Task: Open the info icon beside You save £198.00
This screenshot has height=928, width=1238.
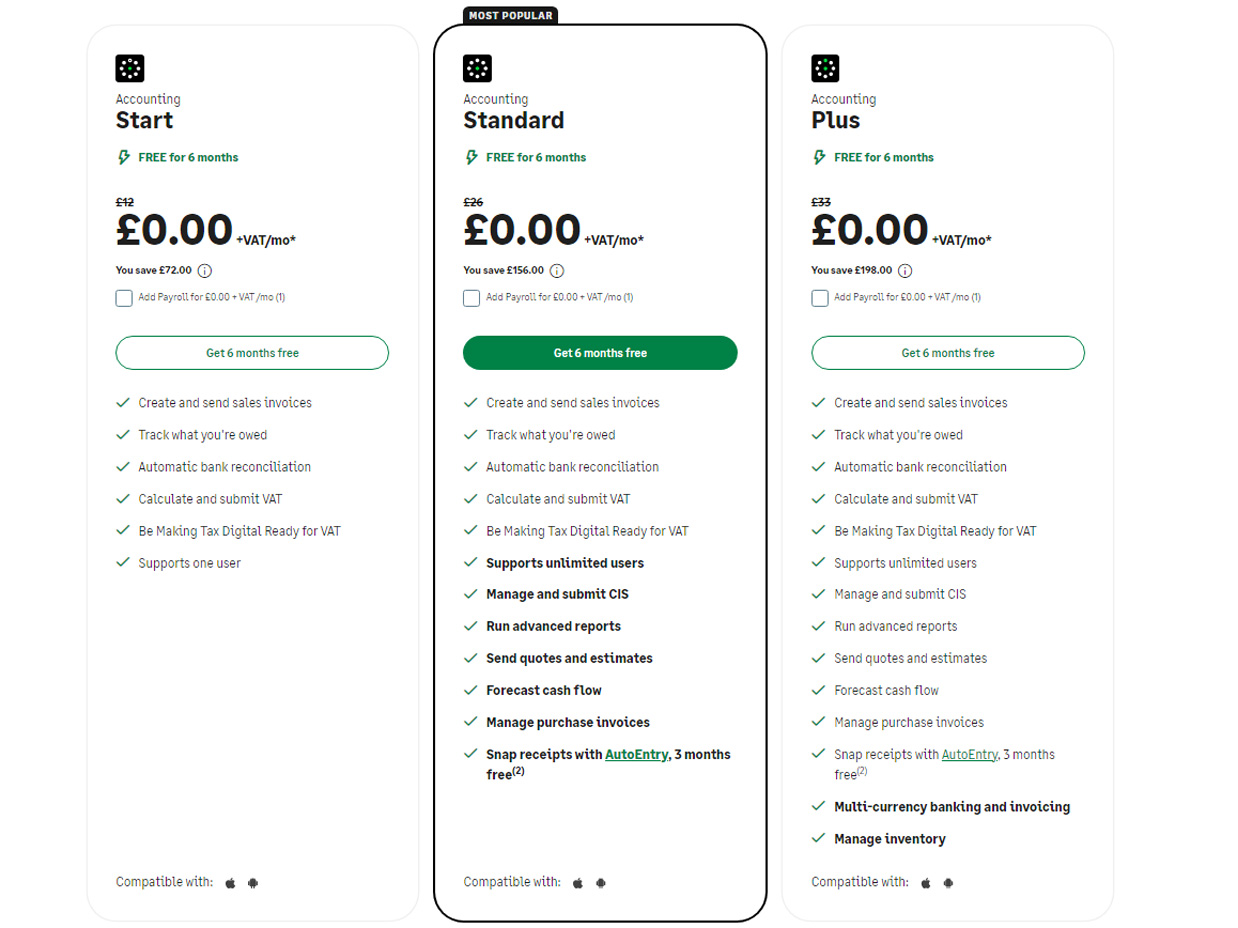Action: click(905, 270)
